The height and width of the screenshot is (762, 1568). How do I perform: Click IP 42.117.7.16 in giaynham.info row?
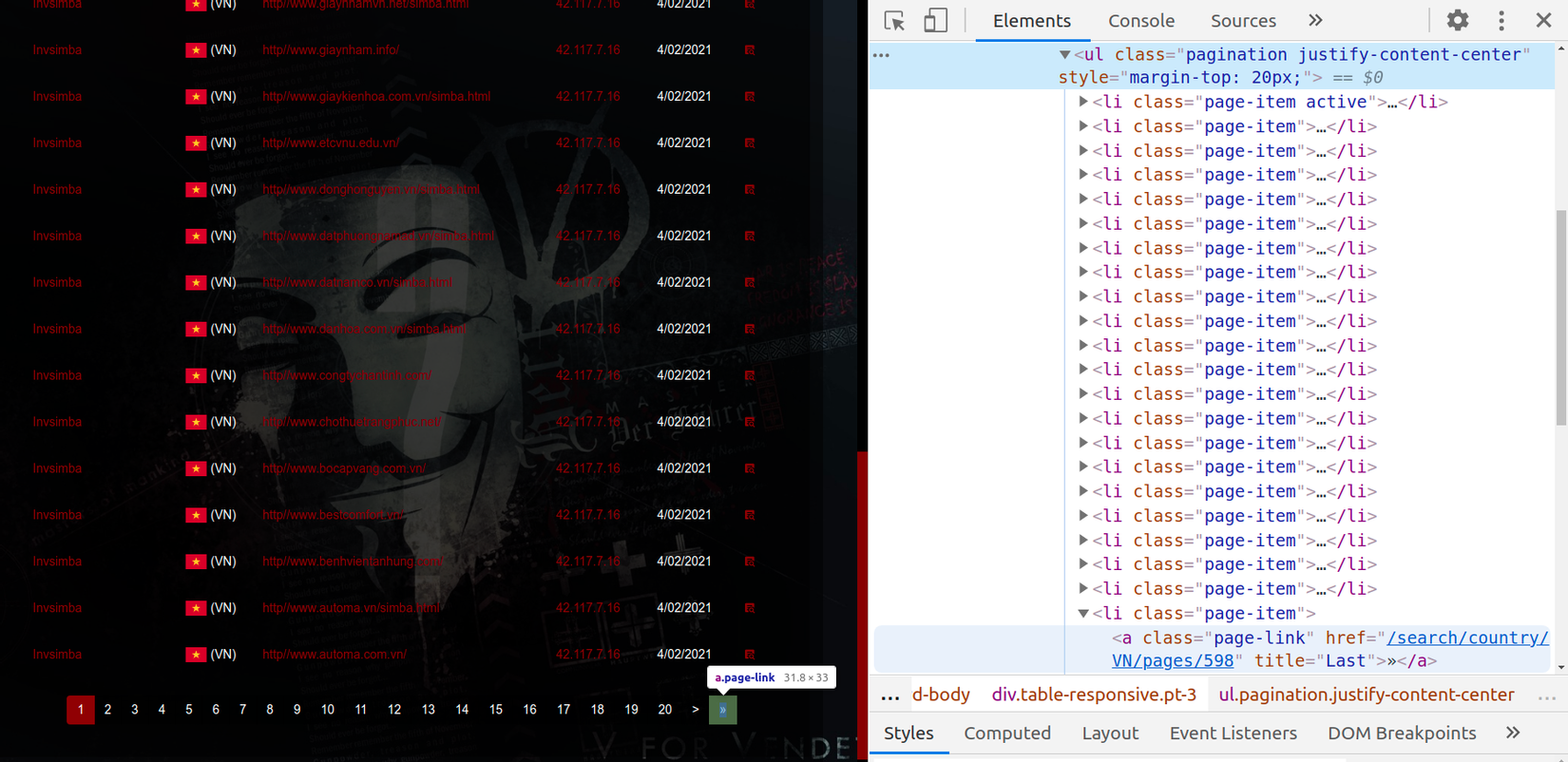pos(588,50)
